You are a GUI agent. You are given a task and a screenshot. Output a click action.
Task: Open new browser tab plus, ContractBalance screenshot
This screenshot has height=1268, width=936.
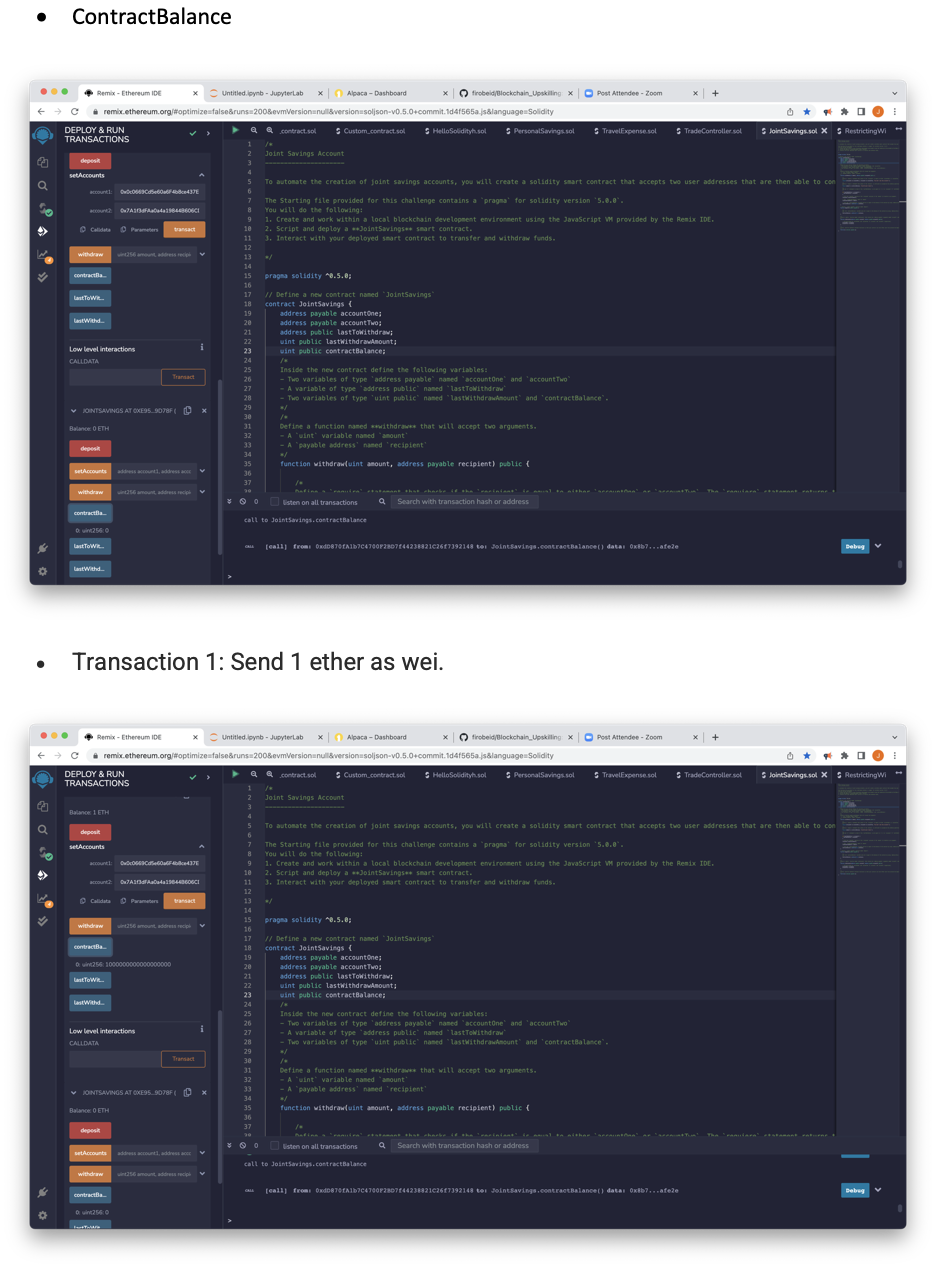[x=715, y=93]
